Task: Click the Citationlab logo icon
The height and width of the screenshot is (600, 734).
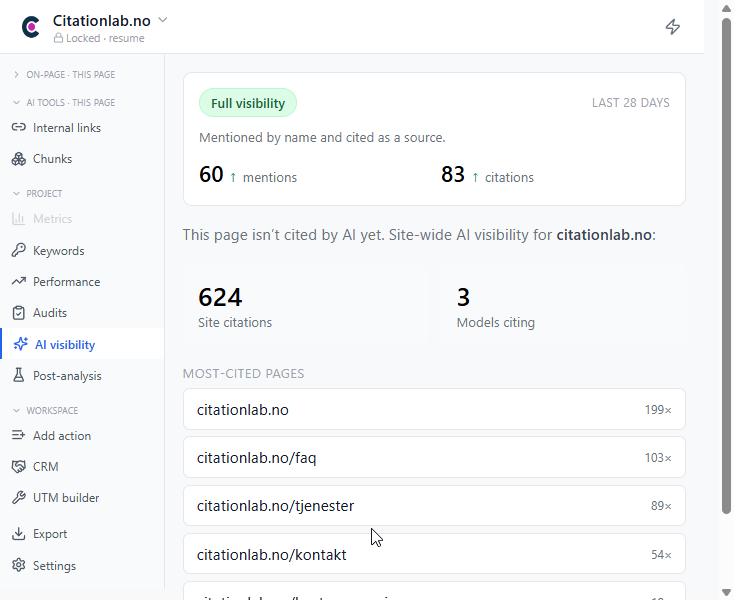Action: [x=31, y=27]
